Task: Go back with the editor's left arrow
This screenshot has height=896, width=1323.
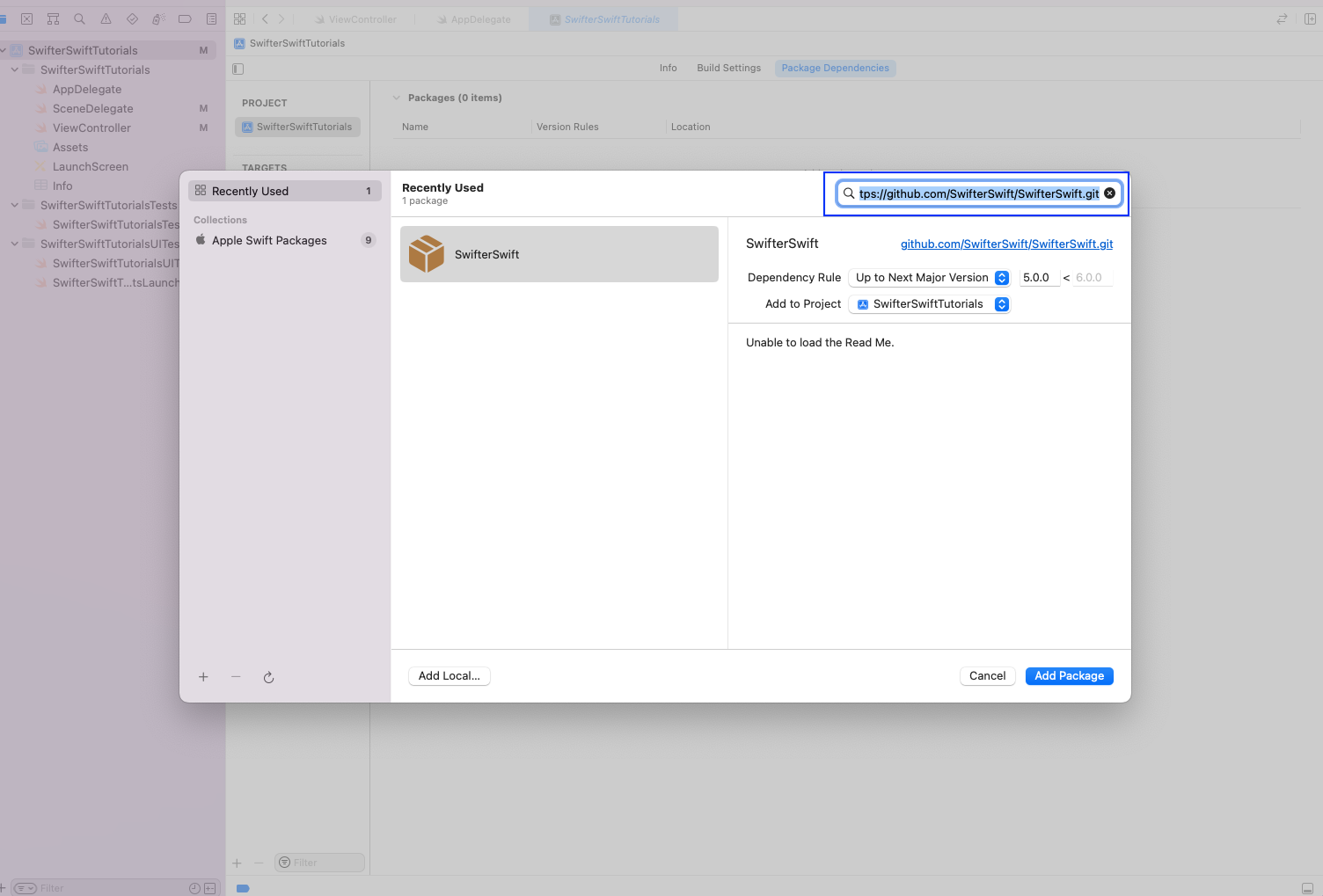Action: (265, 18)
